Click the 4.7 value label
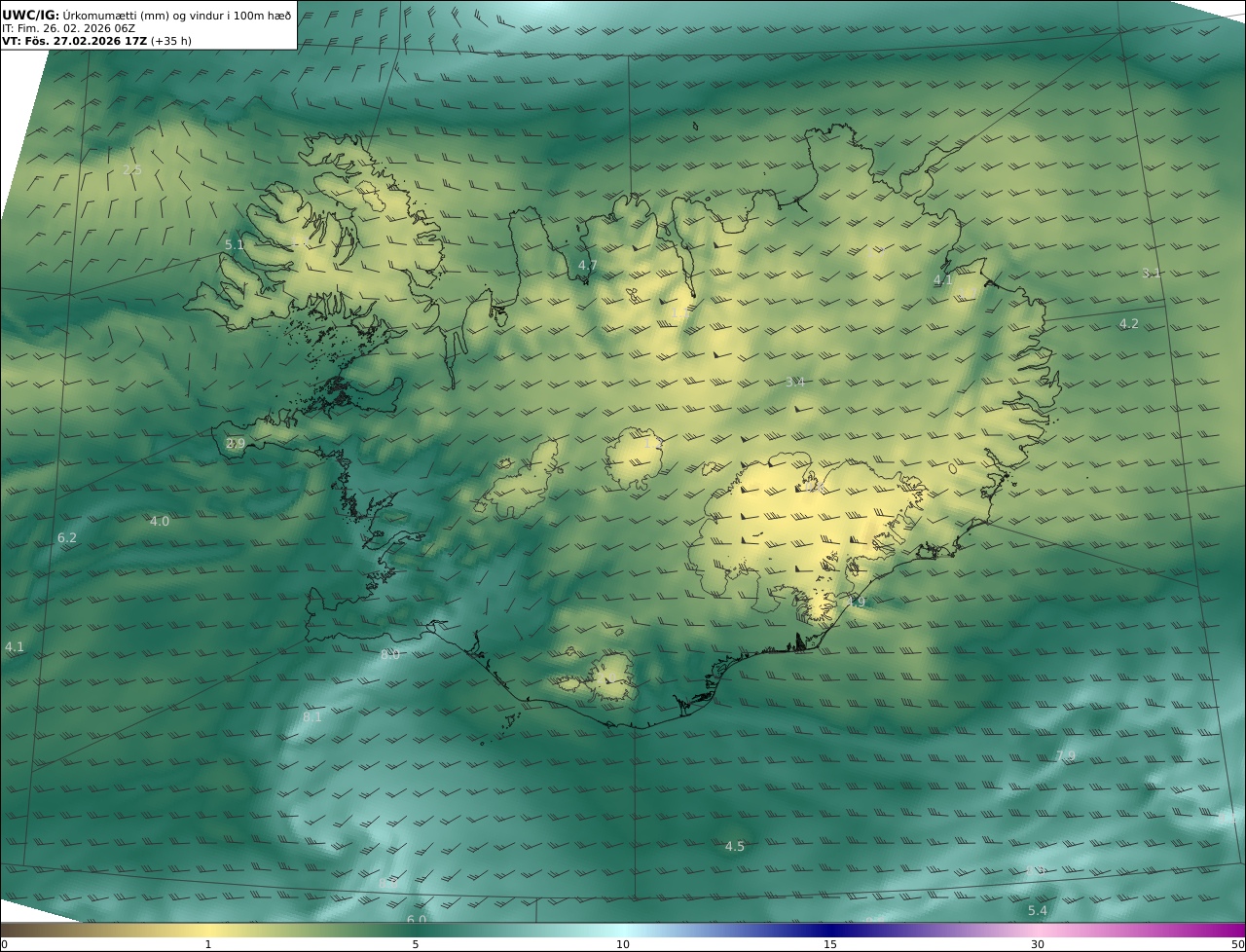 pyautogui.click(x=588, y=265)
